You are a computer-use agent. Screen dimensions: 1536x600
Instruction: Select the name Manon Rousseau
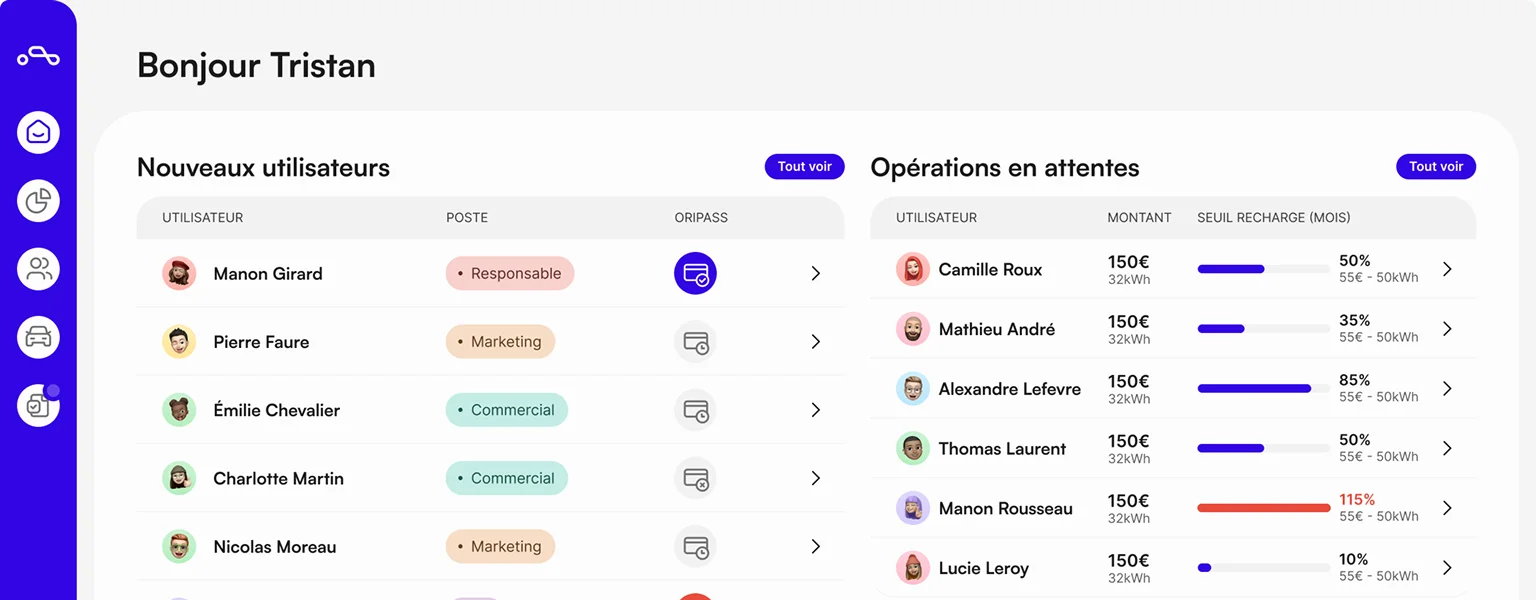coord(1006,509)
